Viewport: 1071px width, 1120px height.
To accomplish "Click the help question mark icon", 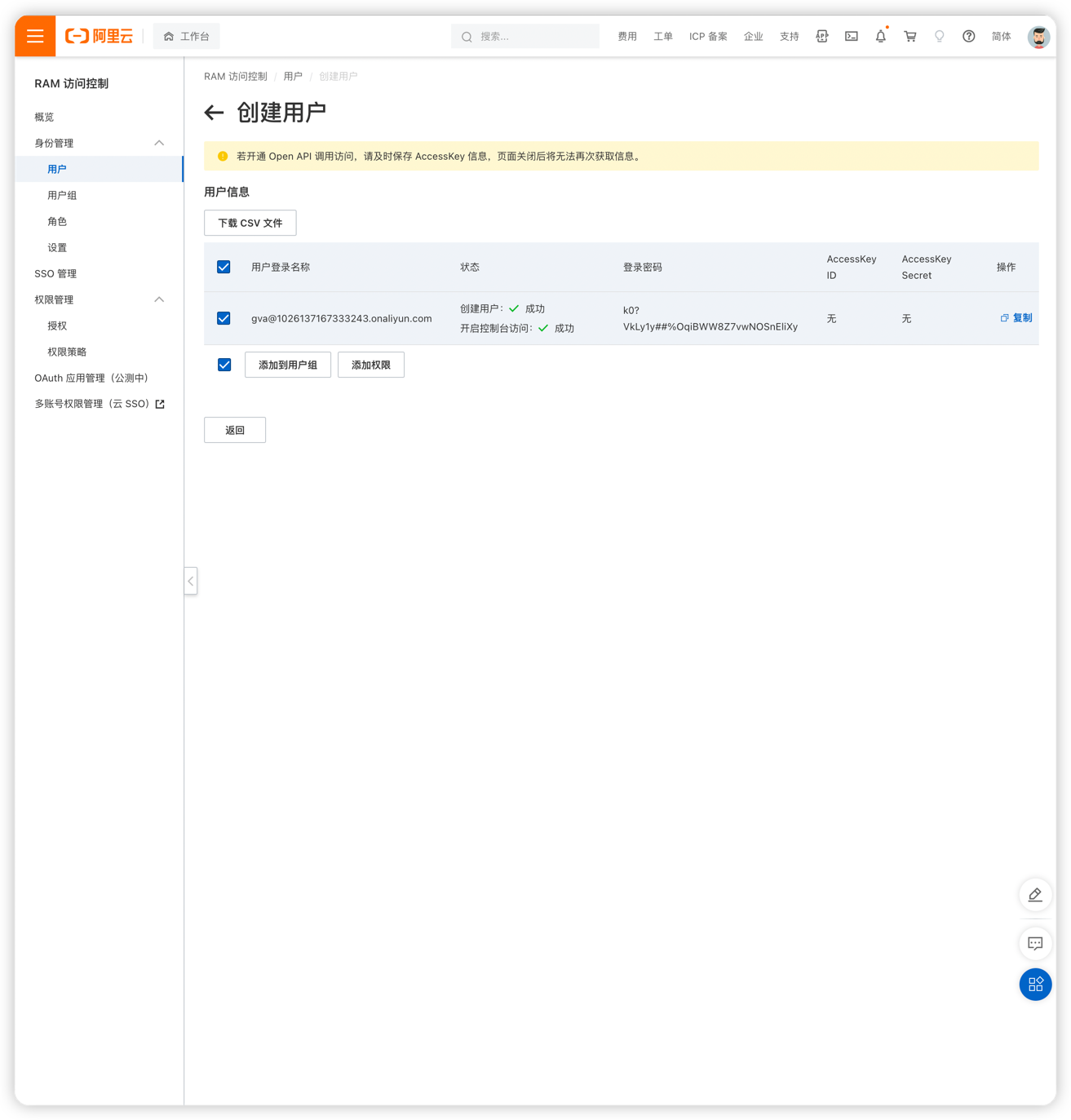I will [968, 37].
